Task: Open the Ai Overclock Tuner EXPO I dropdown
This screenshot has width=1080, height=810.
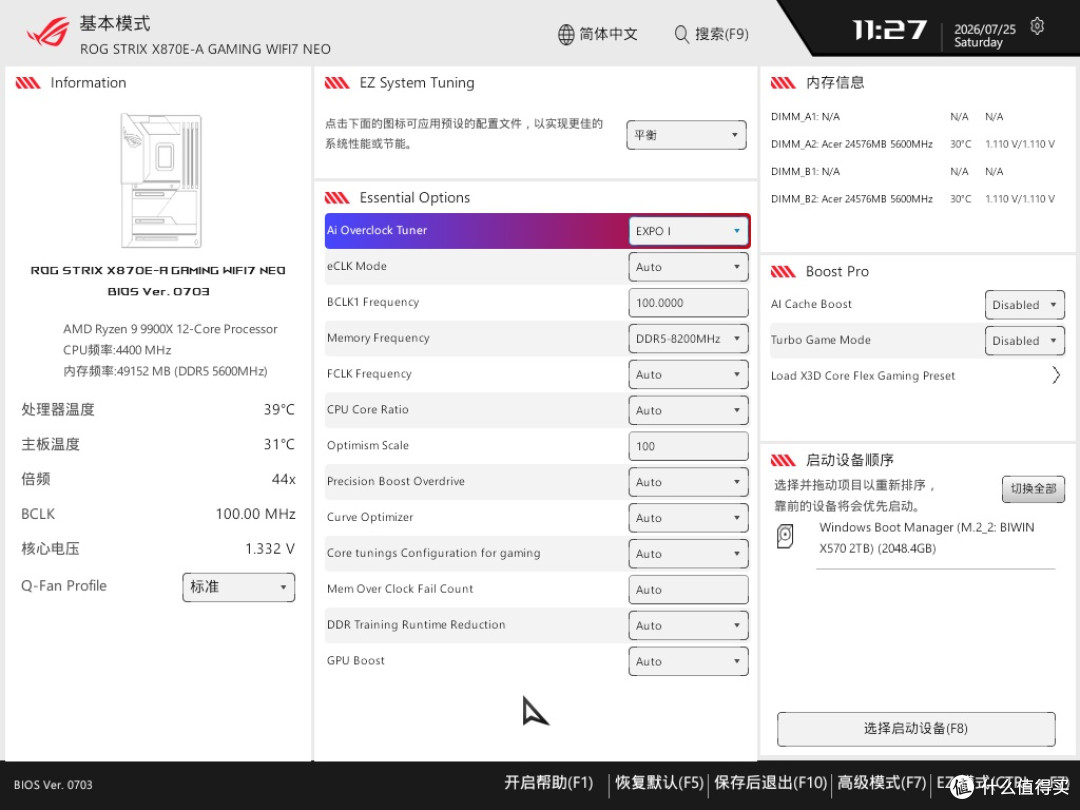Action: pyautogui.click(x=689, y=231)
